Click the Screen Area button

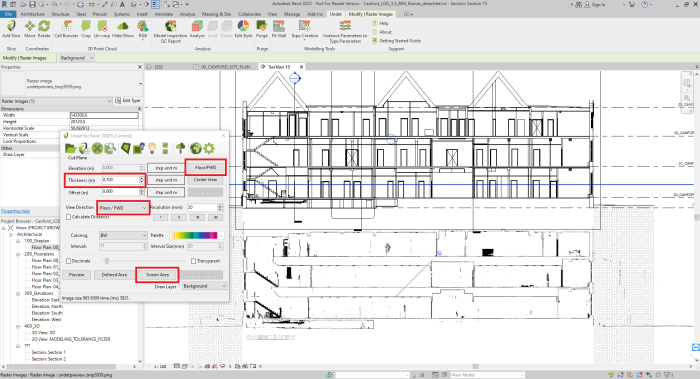157,275
